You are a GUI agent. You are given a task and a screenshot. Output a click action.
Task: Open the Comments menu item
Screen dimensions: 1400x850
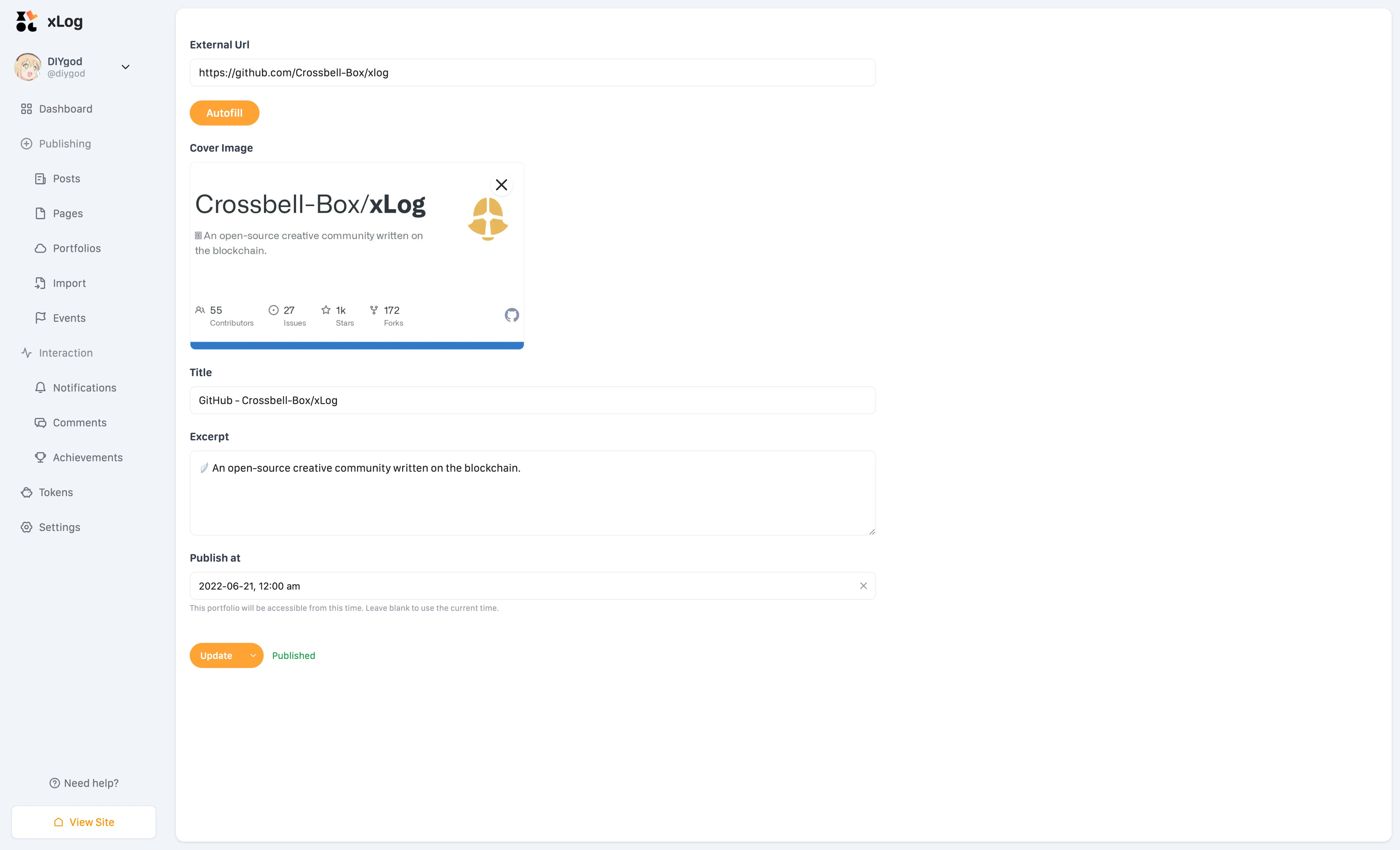coord(80,423)
